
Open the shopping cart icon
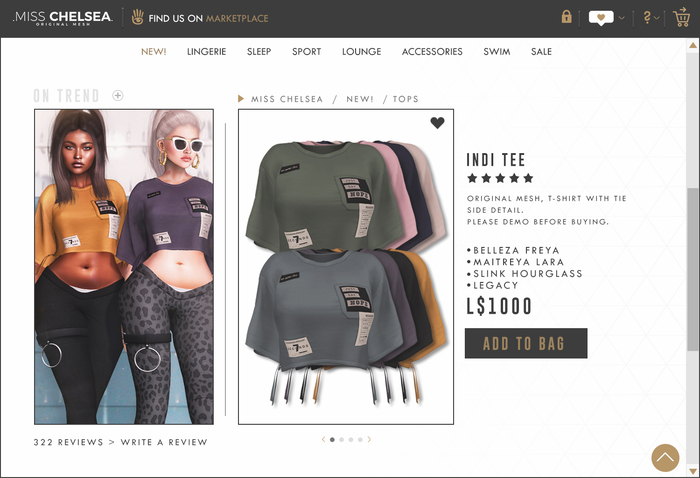click(x=682, y=17)
